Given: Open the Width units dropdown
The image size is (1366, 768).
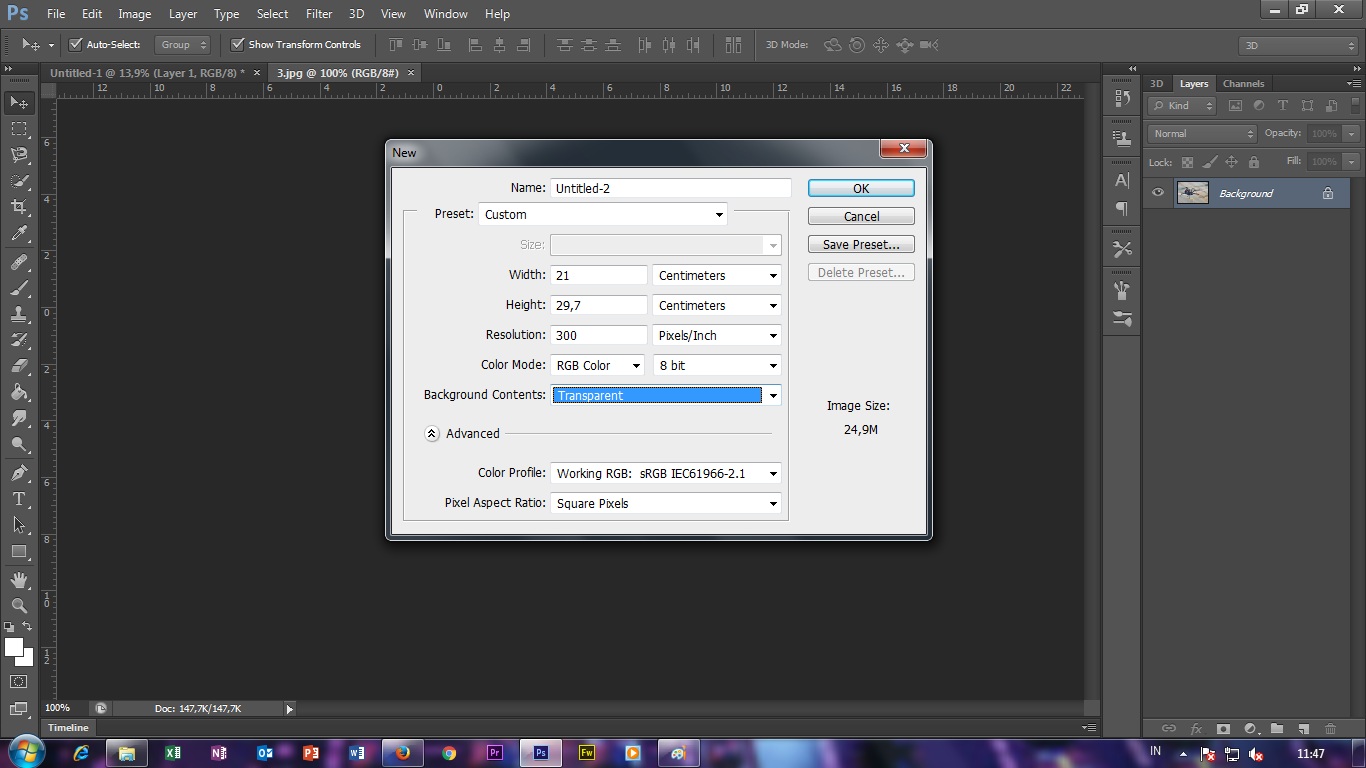Looking at the screenshot, I should pos(717,275).
